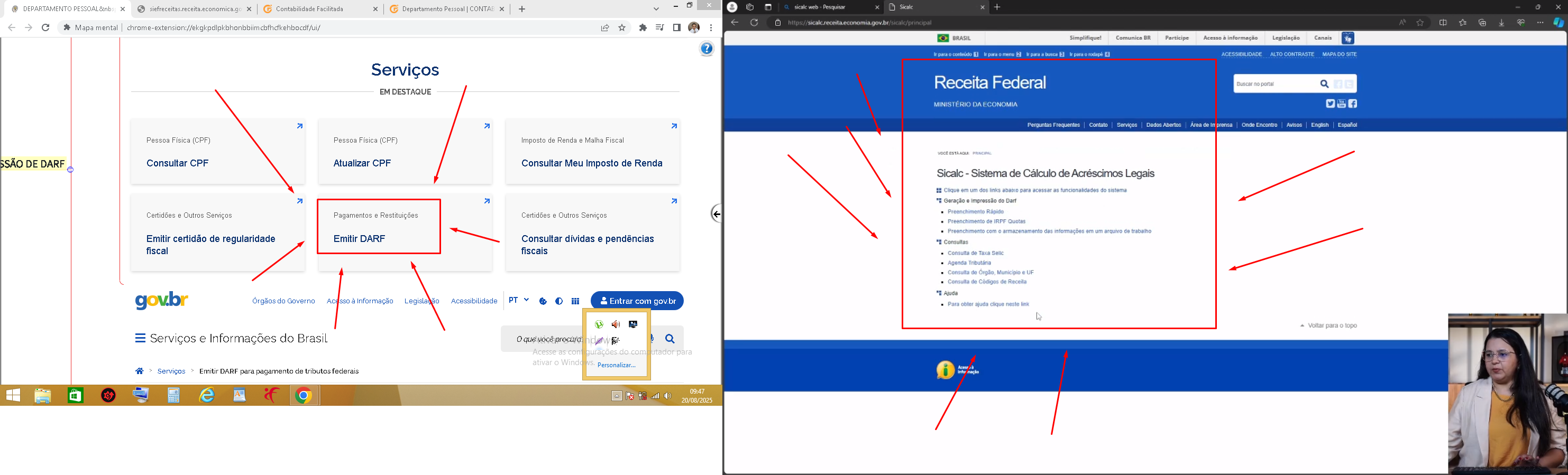Screen dimensions: 1568x475
Task: Click the gov.br cookie icon
Action: click(x=543, y=301)
